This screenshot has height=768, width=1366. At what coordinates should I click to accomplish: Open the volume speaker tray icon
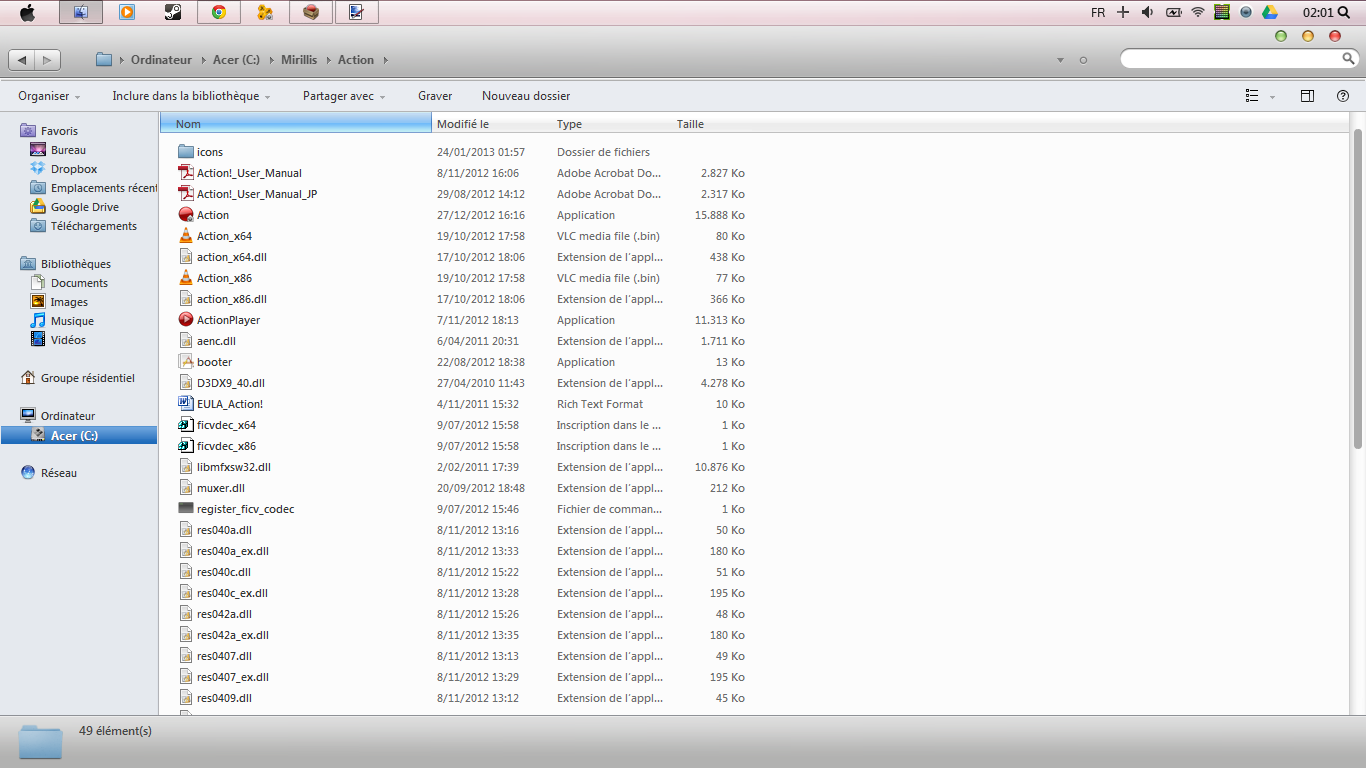(x=1147, y=12)
